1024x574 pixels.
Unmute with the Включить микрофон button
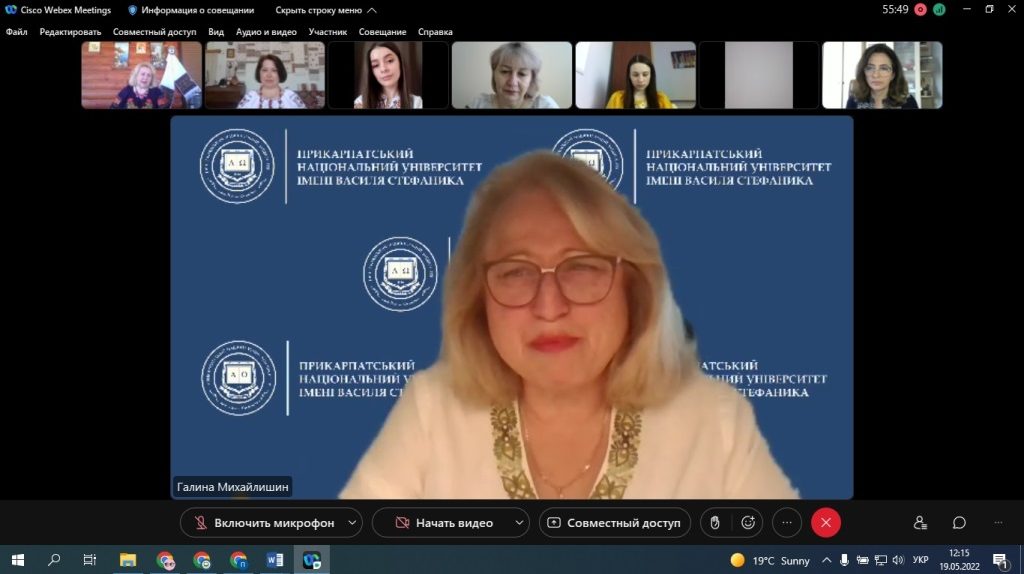pyautogui.click(x=263, y=522)
